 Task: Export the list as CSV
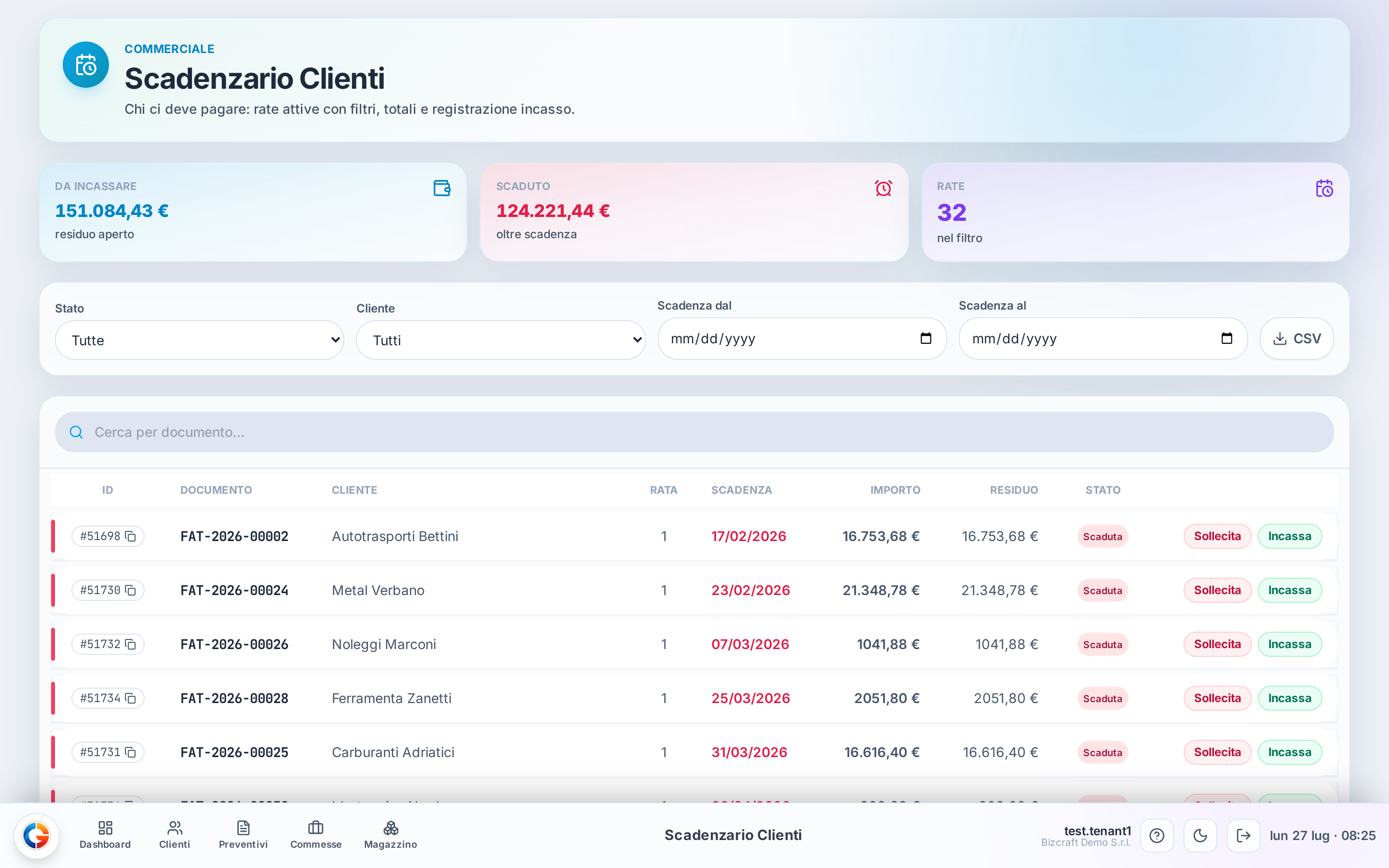point(1296,339)
